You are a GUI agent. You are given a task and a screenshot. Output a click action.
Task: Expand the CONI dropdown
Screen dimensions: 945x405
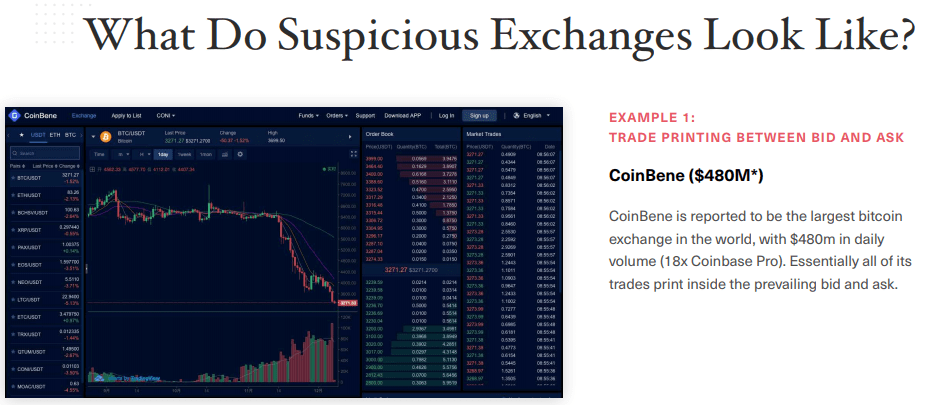coord(166,116)
